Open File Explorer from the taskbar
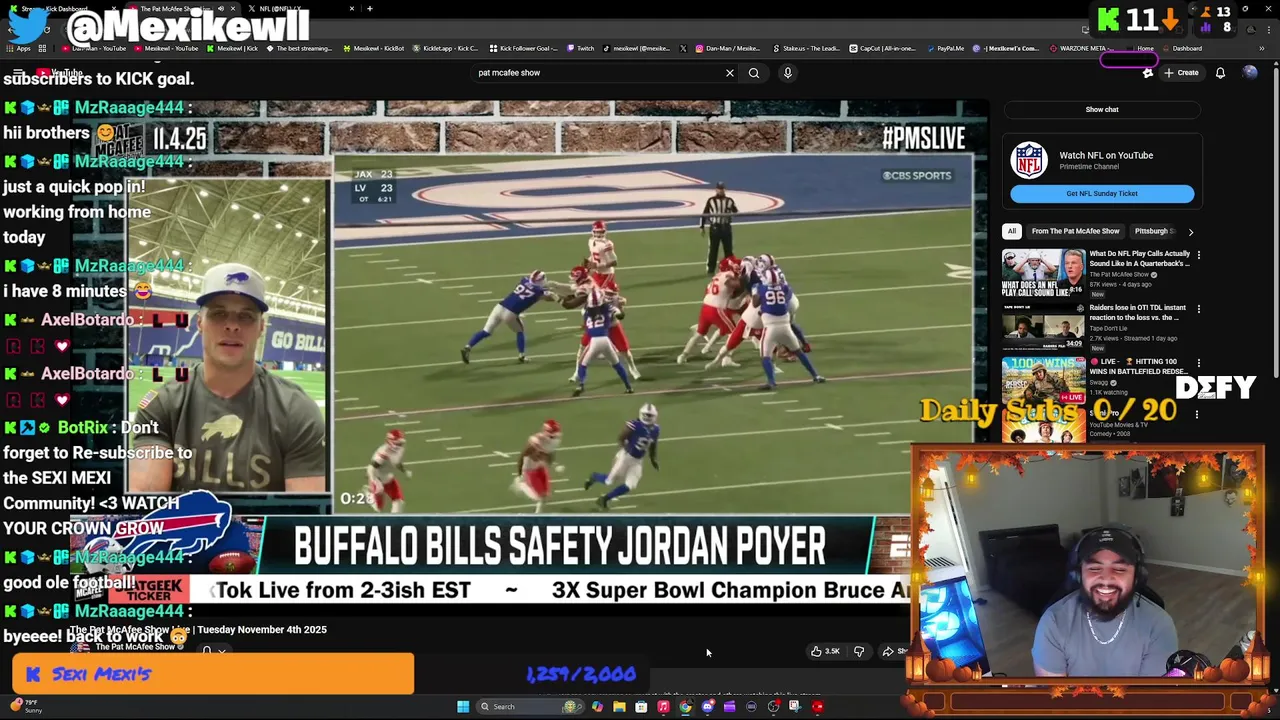 coord(619,707)
